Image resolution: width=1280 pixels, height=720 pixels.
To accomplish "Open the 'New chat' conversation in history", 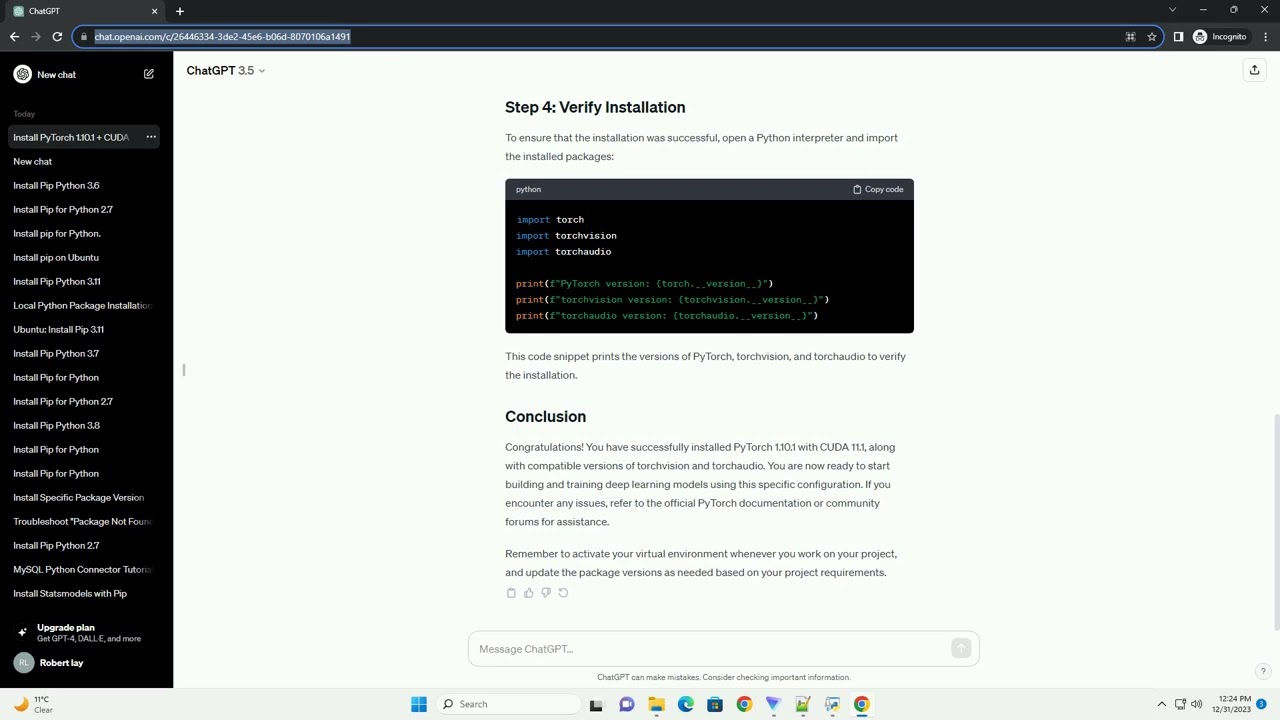I will click(x=86, y=161).
